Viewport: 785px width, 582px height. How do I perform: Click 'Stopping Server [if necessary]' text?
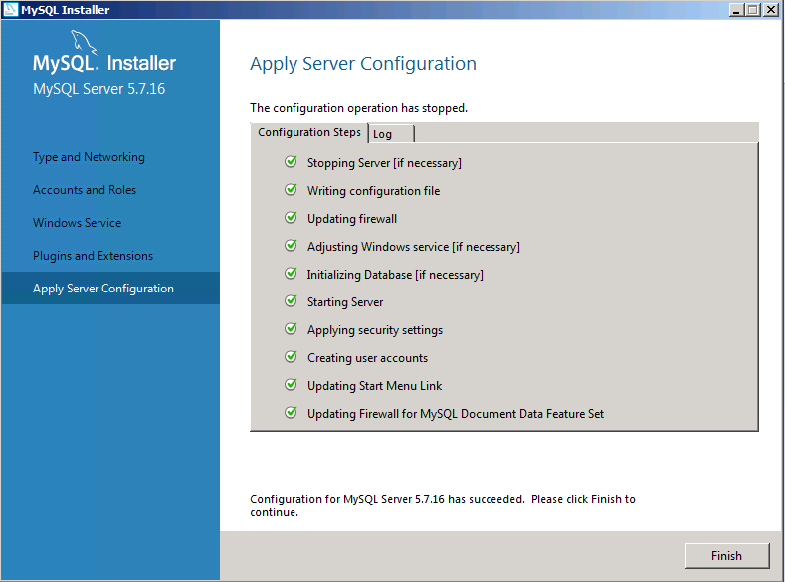coord(384,163)
